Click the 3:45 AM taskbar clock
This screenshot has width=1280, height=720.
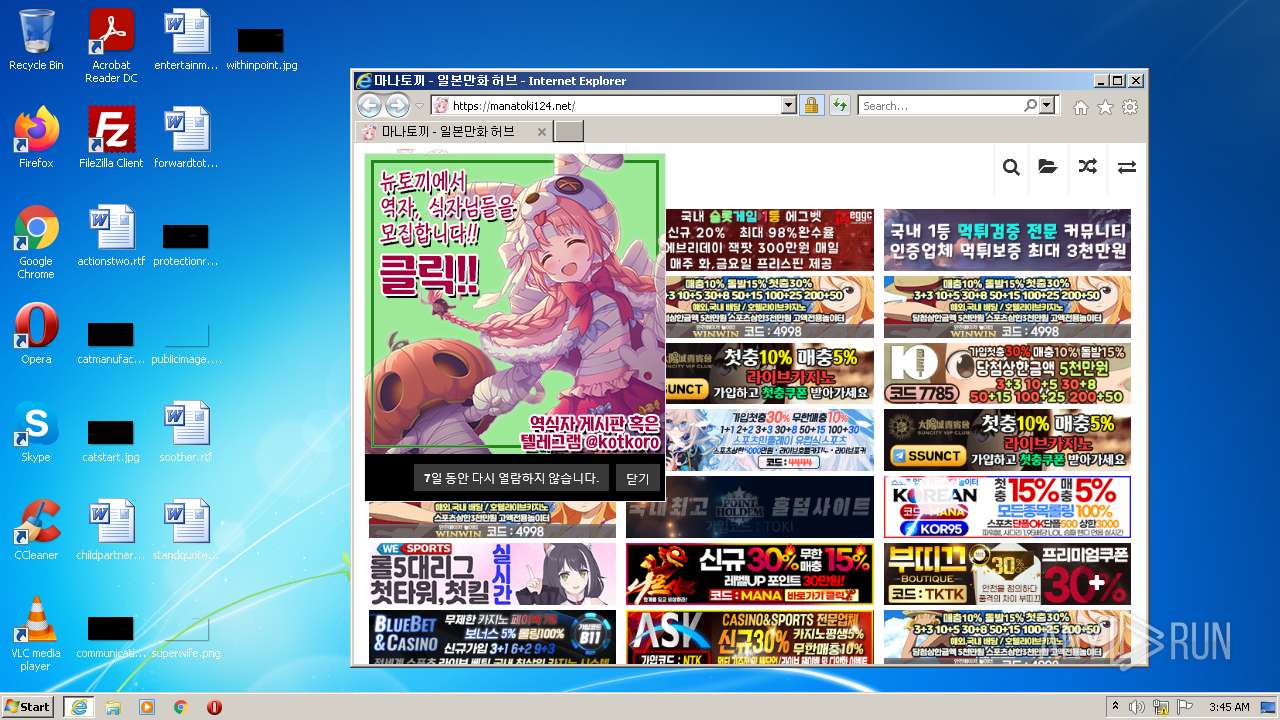click(1229, 707)
